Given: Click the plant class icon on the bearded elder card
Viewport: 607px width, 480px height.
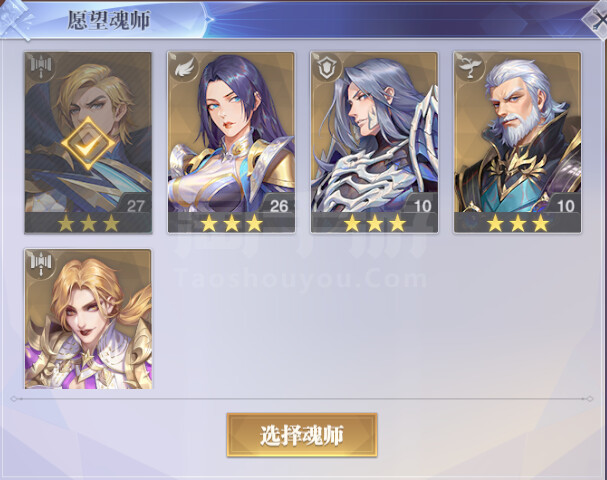Looking at the screenshot, I should coord(470,68).
